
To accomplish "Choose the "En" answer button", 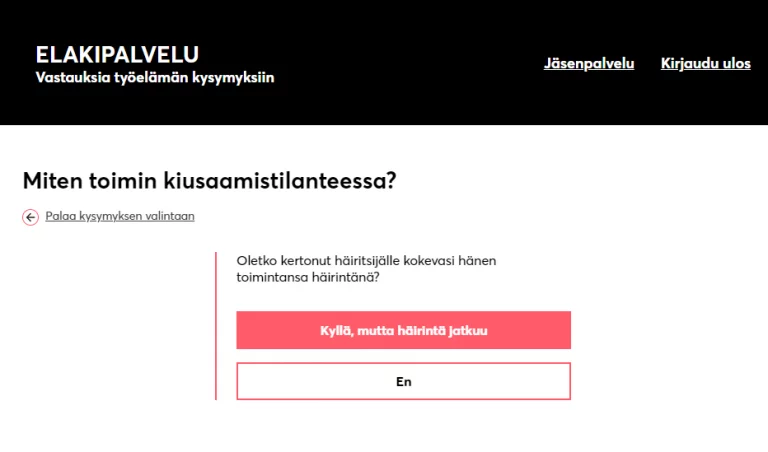I will 403,381.
